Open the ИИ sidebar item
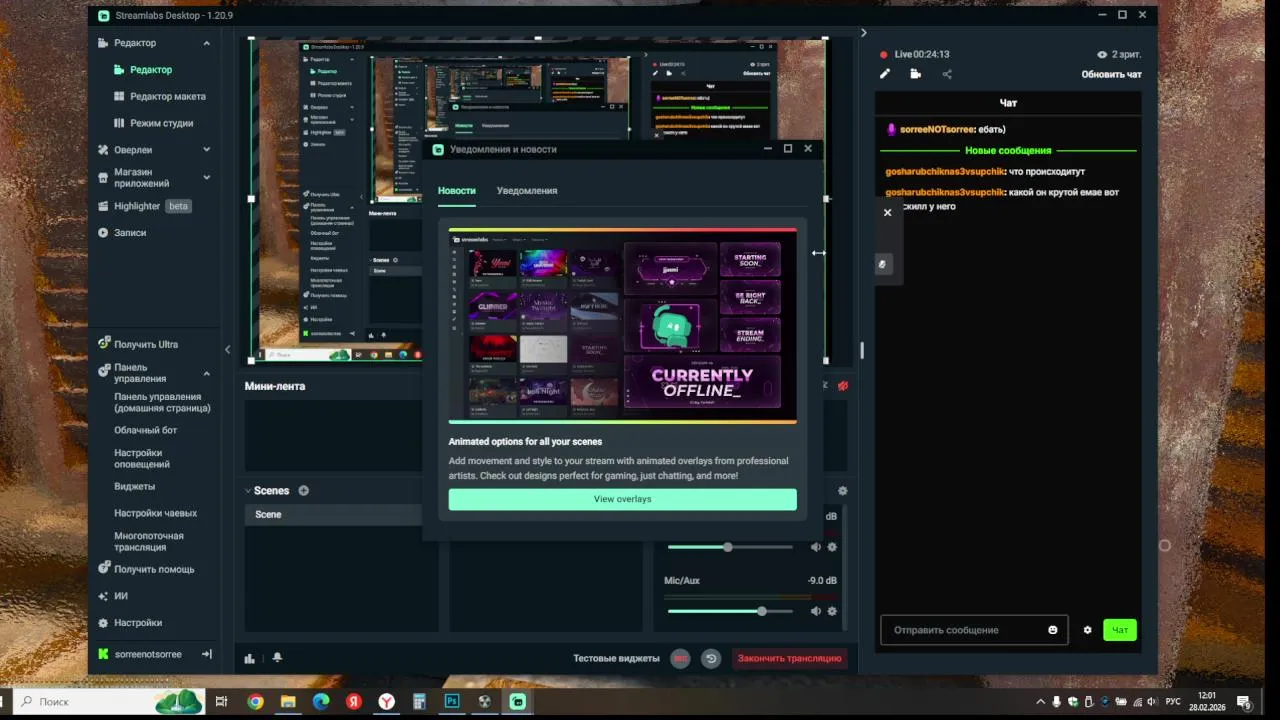Screen dimensions: 1280x720 coord(120,596)
